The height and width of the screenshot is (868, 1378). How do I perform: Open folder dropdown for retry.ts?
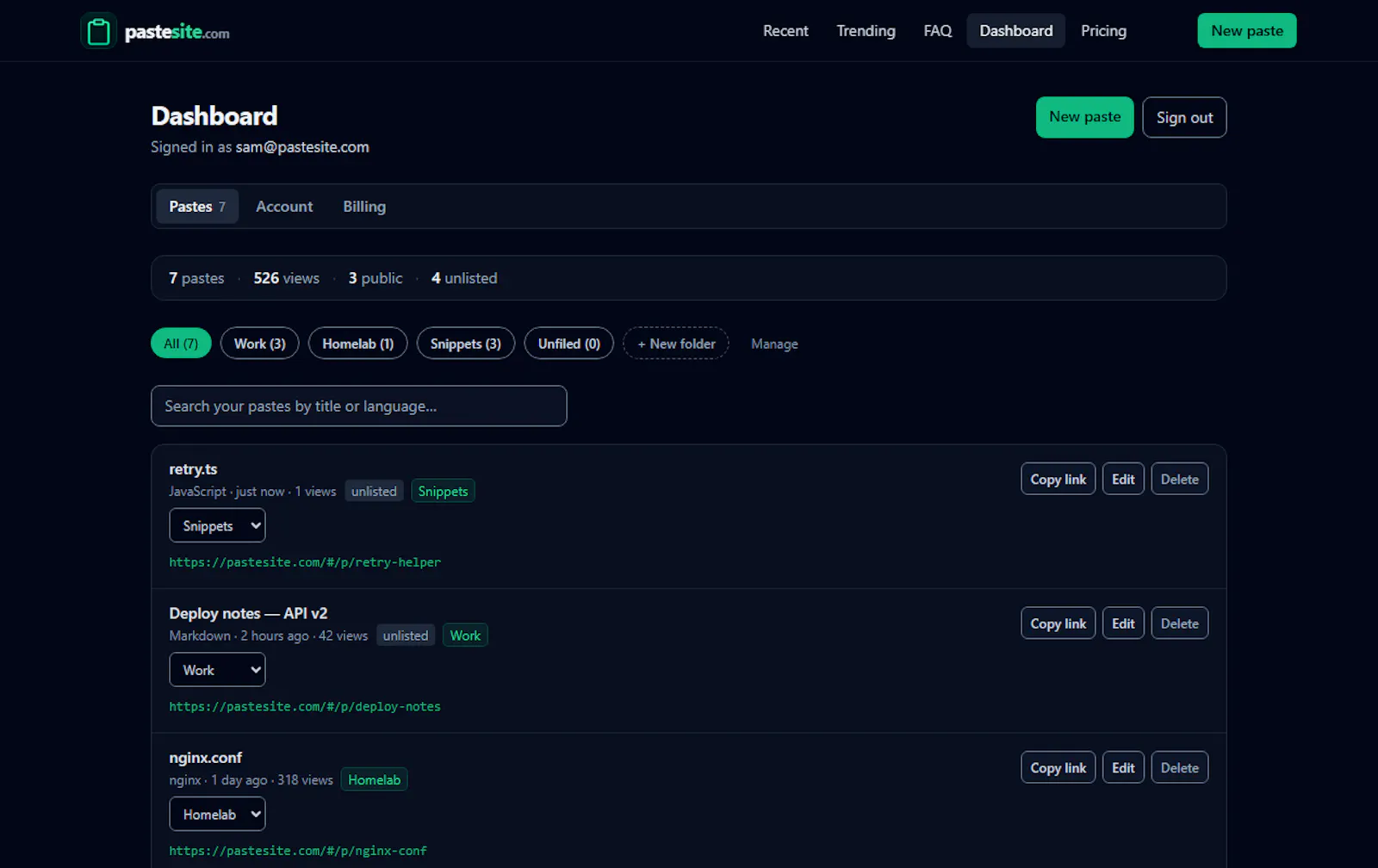217,525
